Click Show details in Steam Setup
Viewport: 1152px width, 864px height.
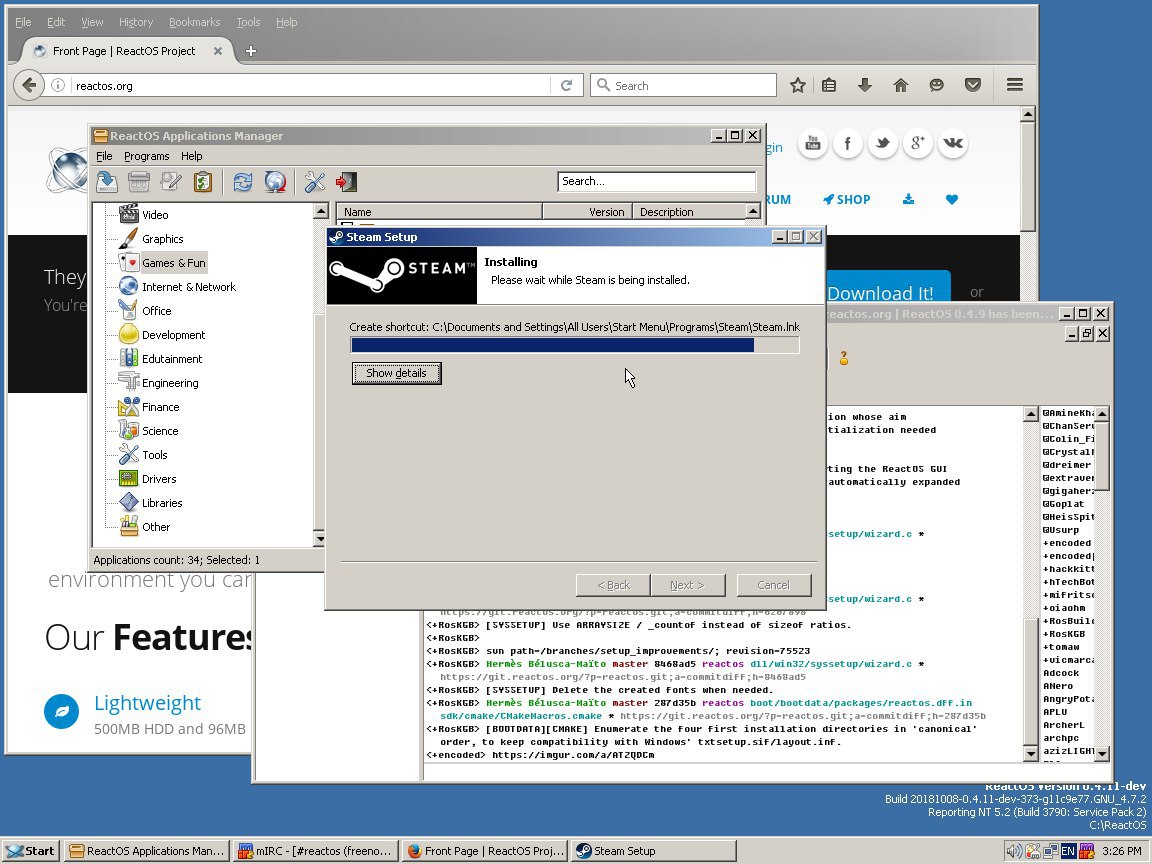pos(396,373)
